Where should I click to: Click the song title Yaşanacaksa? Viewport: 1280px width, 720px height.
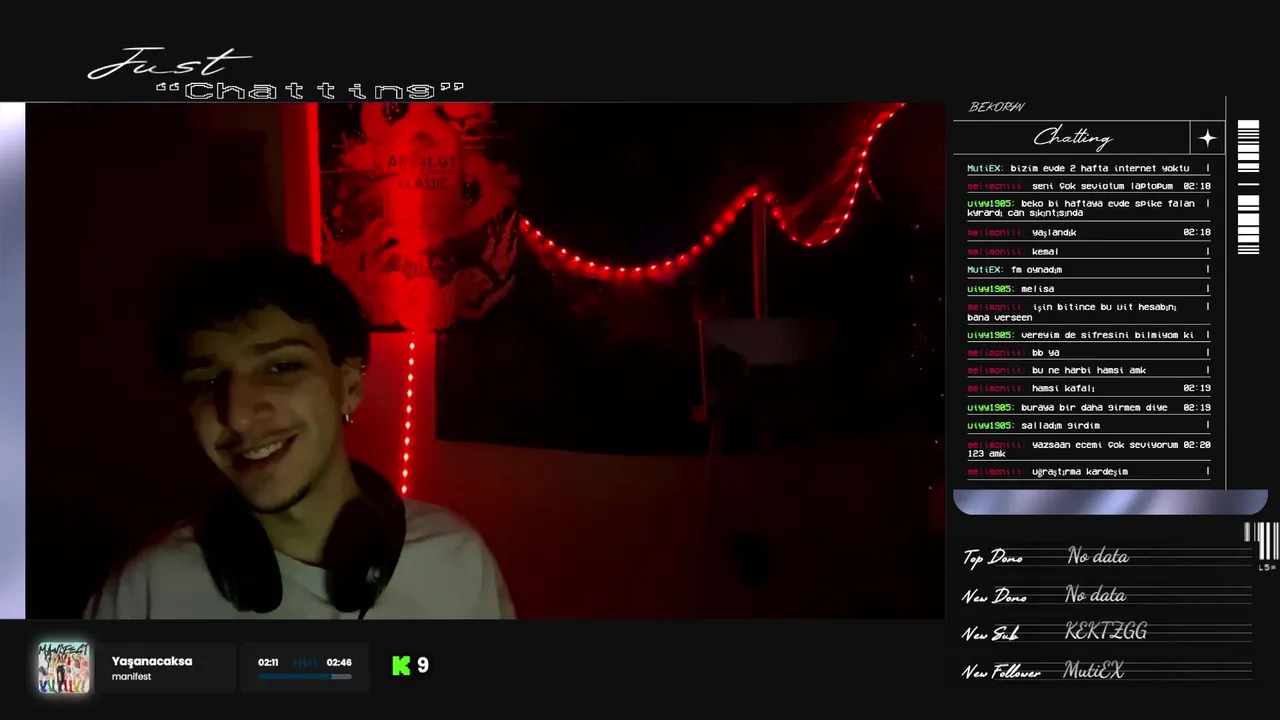click(x=152, y=661)
